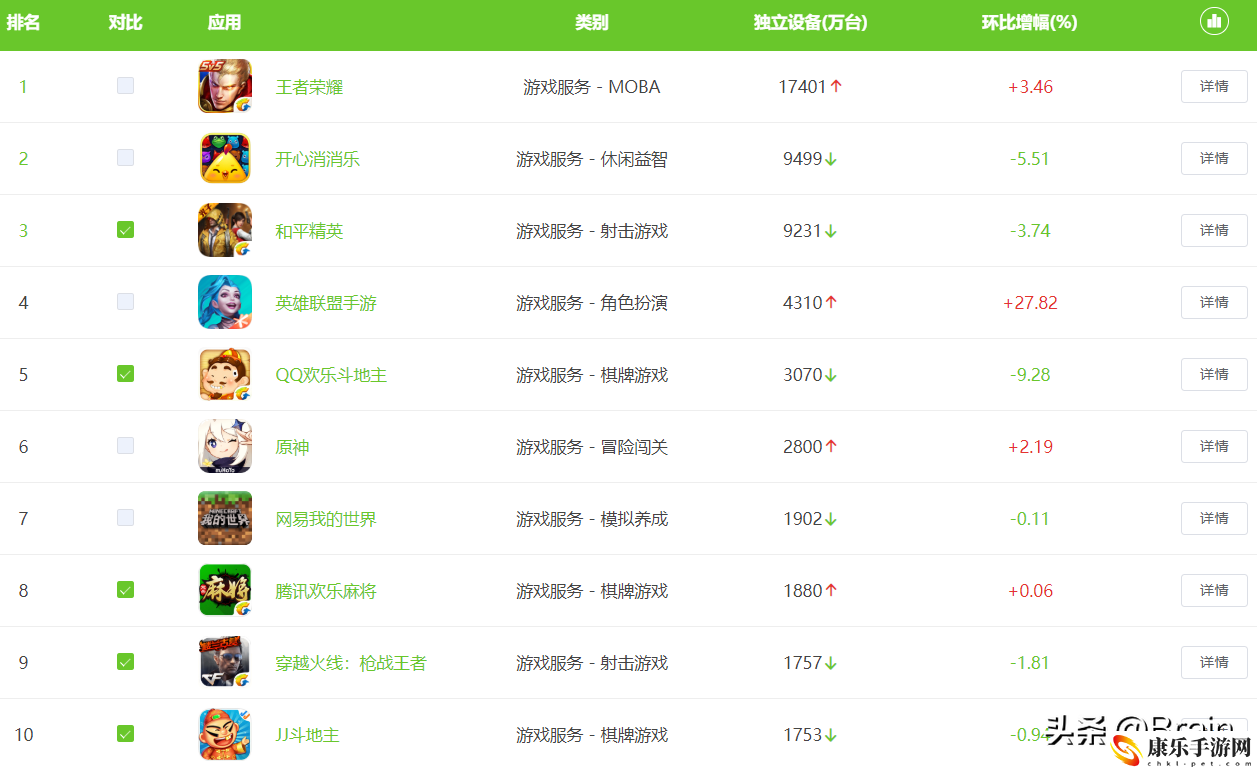
Task: Check the compare box for 原神
Action: coord(125,446)
